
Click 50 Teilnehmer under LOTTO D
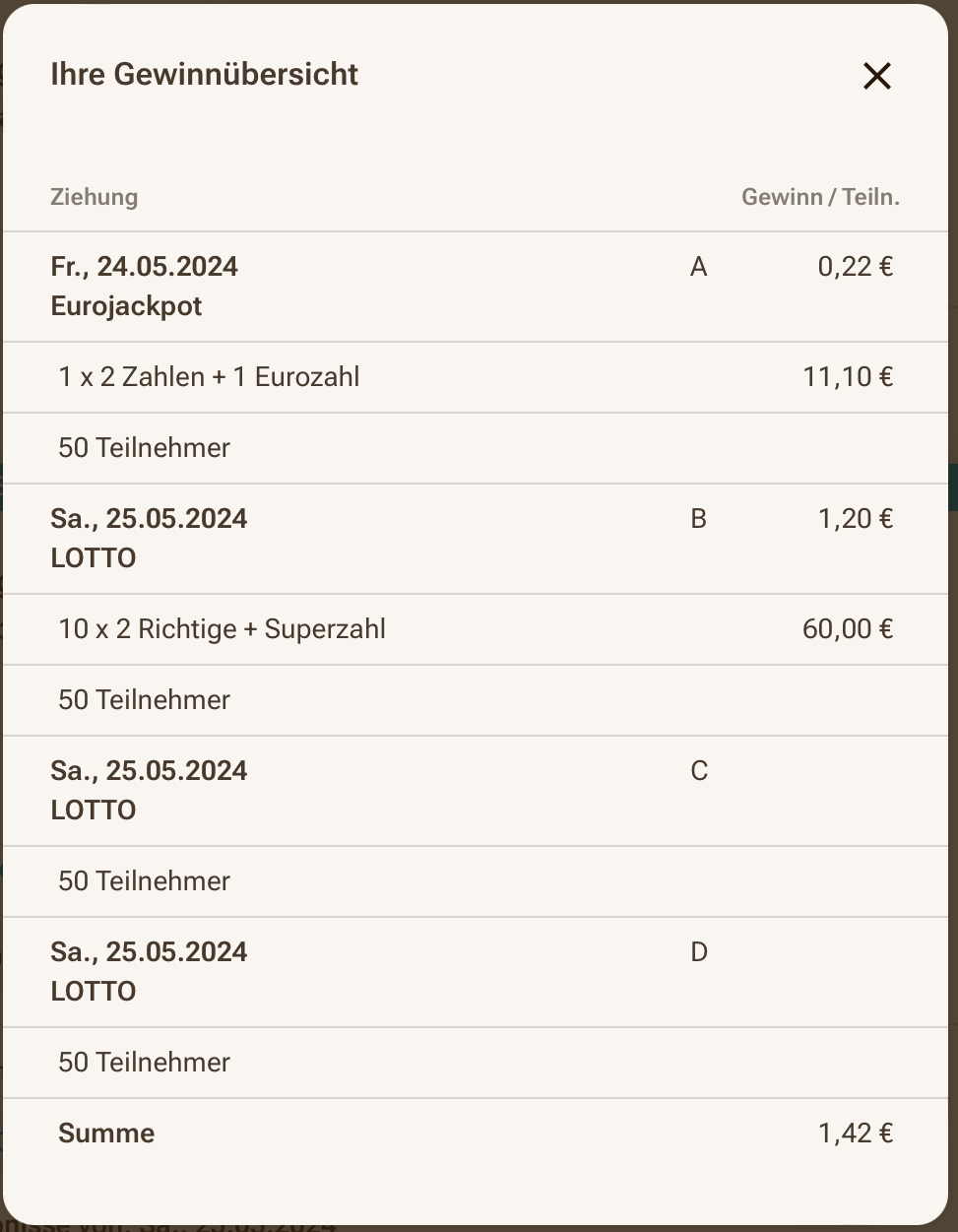pyautogui.click(x=144, y=1063)
